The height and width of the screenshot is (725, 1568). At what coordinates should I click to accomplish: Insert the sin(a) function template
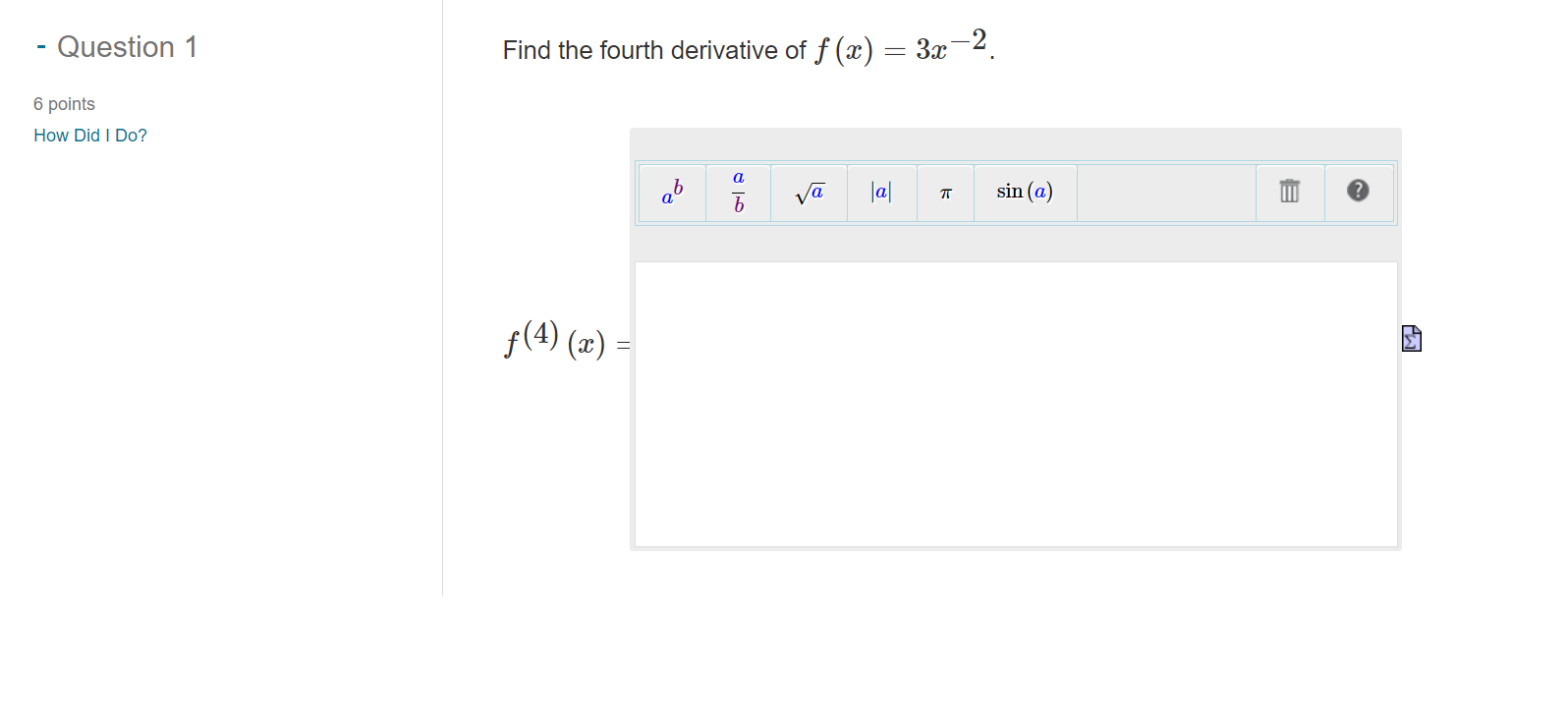point(1024,192)
